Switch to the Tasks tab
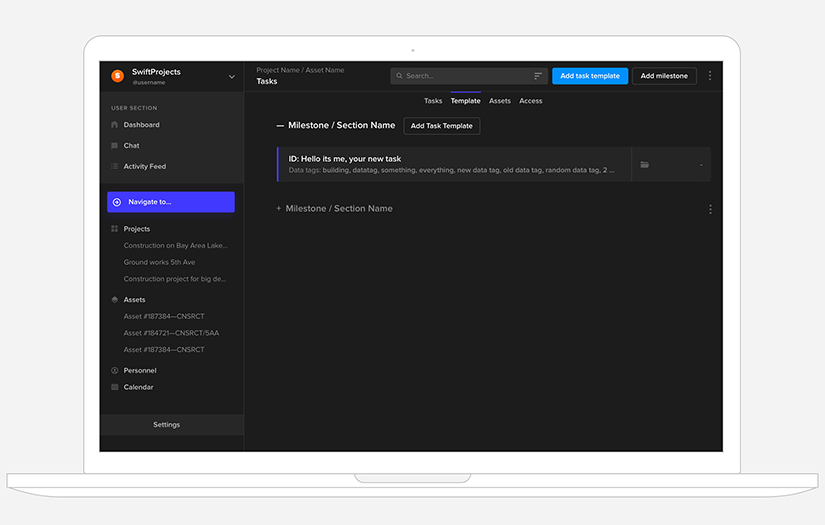Screen dimensions: 825x525 [x=433, y=101]
